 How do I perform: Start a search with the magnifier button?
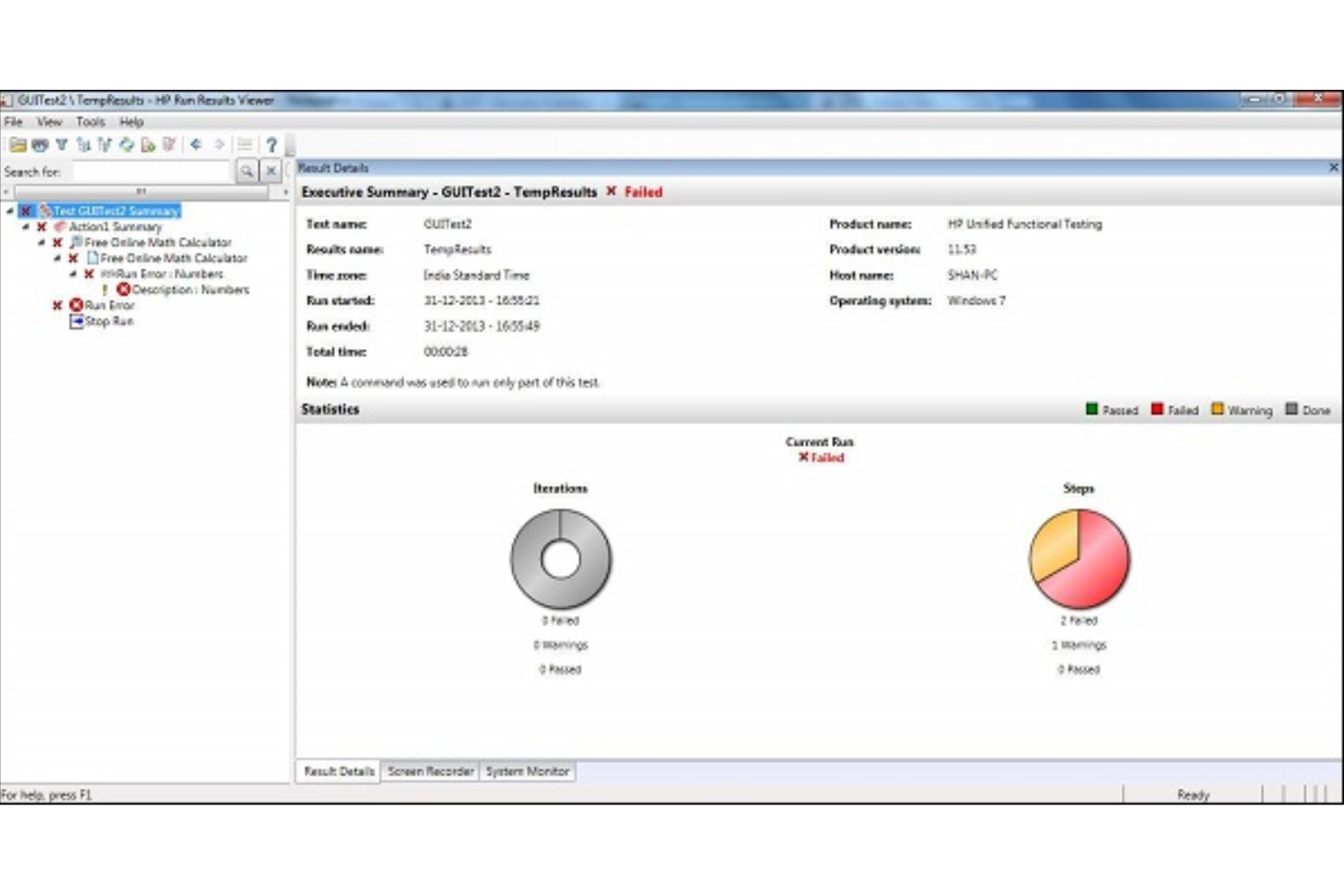click(x=246, y=171)
